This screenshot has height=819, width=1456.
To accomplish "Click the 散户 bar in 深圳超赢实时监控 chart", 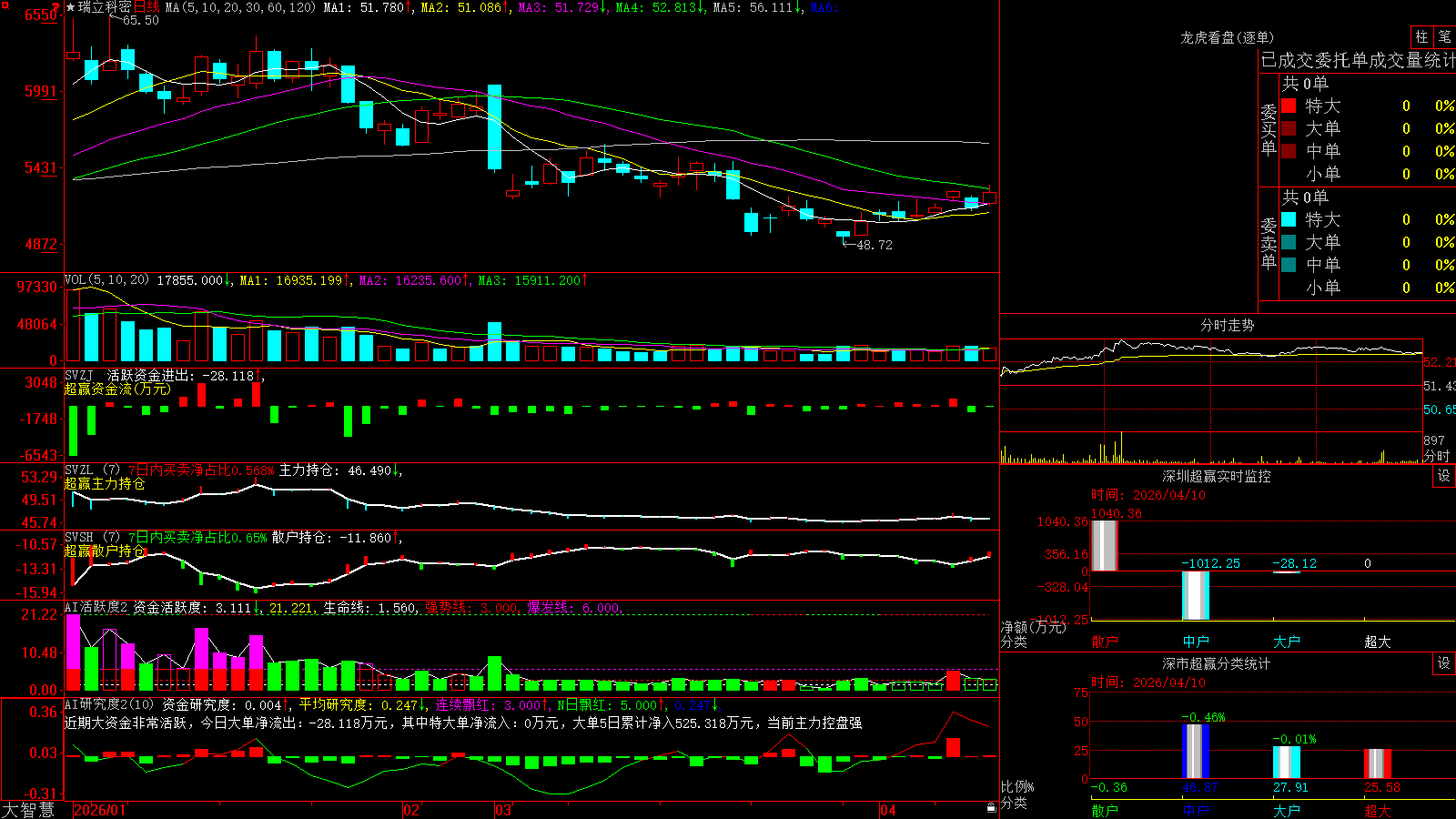I will tap(1104, 545).
